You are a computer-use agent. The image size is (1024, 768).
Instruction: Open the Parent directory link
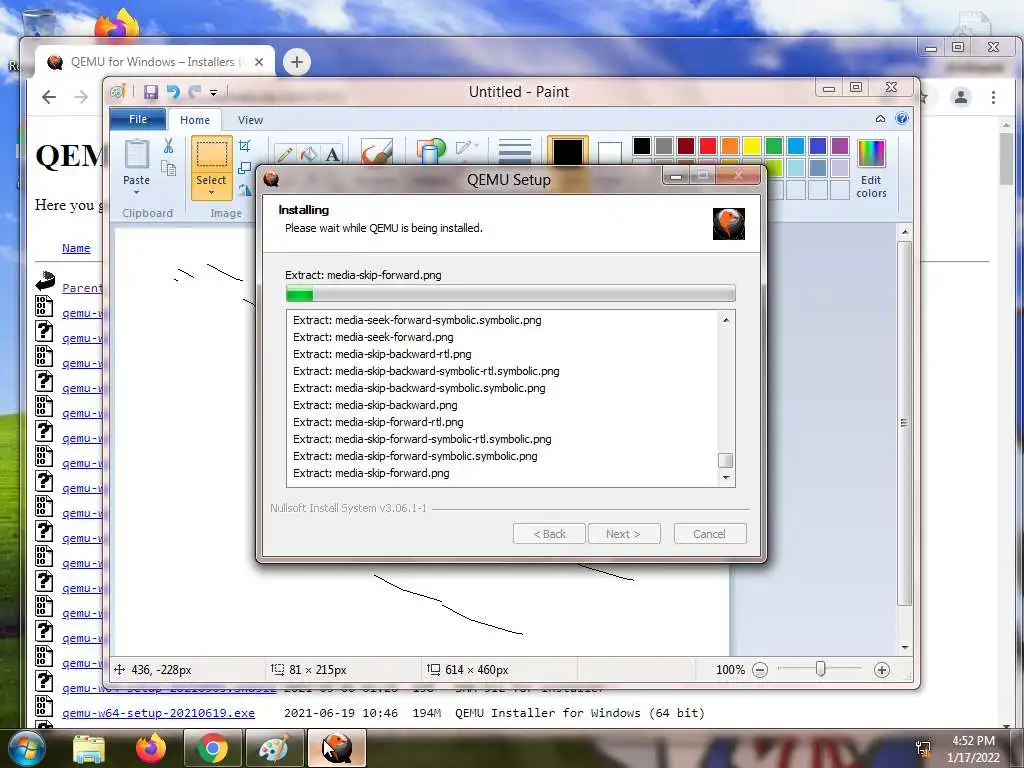pyautogui.click(x=82, y=288)
